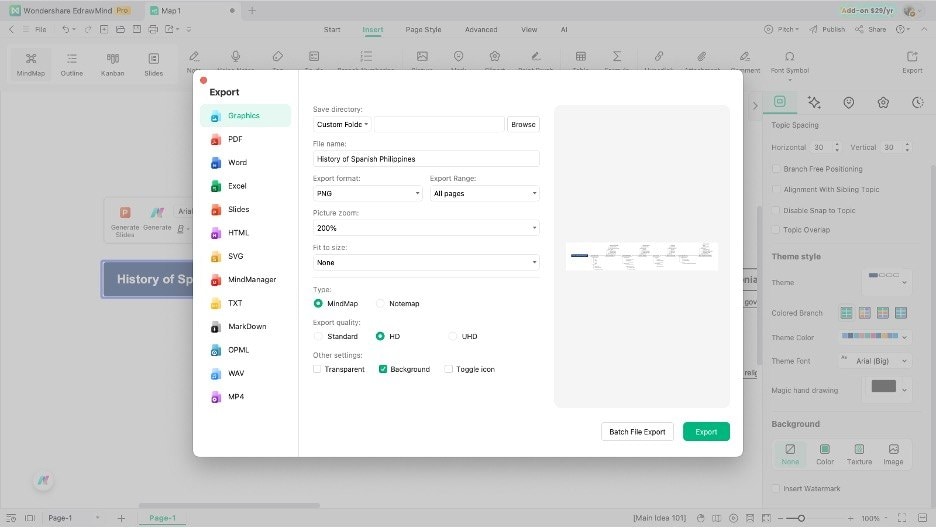Viewport: 936px width, 528px height.
Task: Choose HD export quality
Action: (380, 336)
